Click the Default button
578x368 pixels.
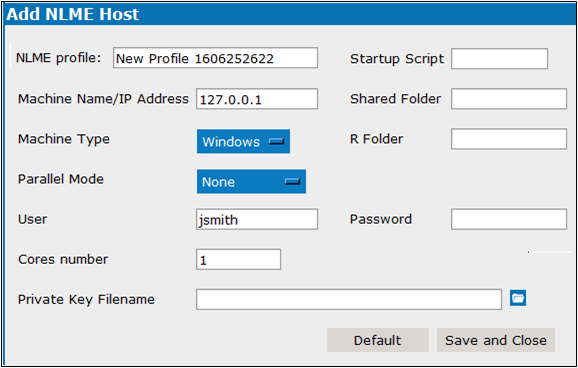(x=378, y=340)
